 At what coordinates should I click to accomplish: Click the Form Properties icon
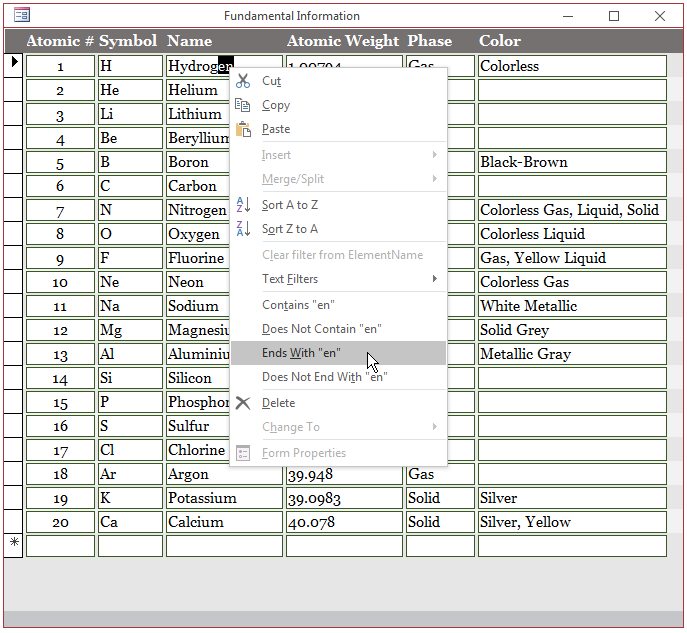tap(243, 453)
